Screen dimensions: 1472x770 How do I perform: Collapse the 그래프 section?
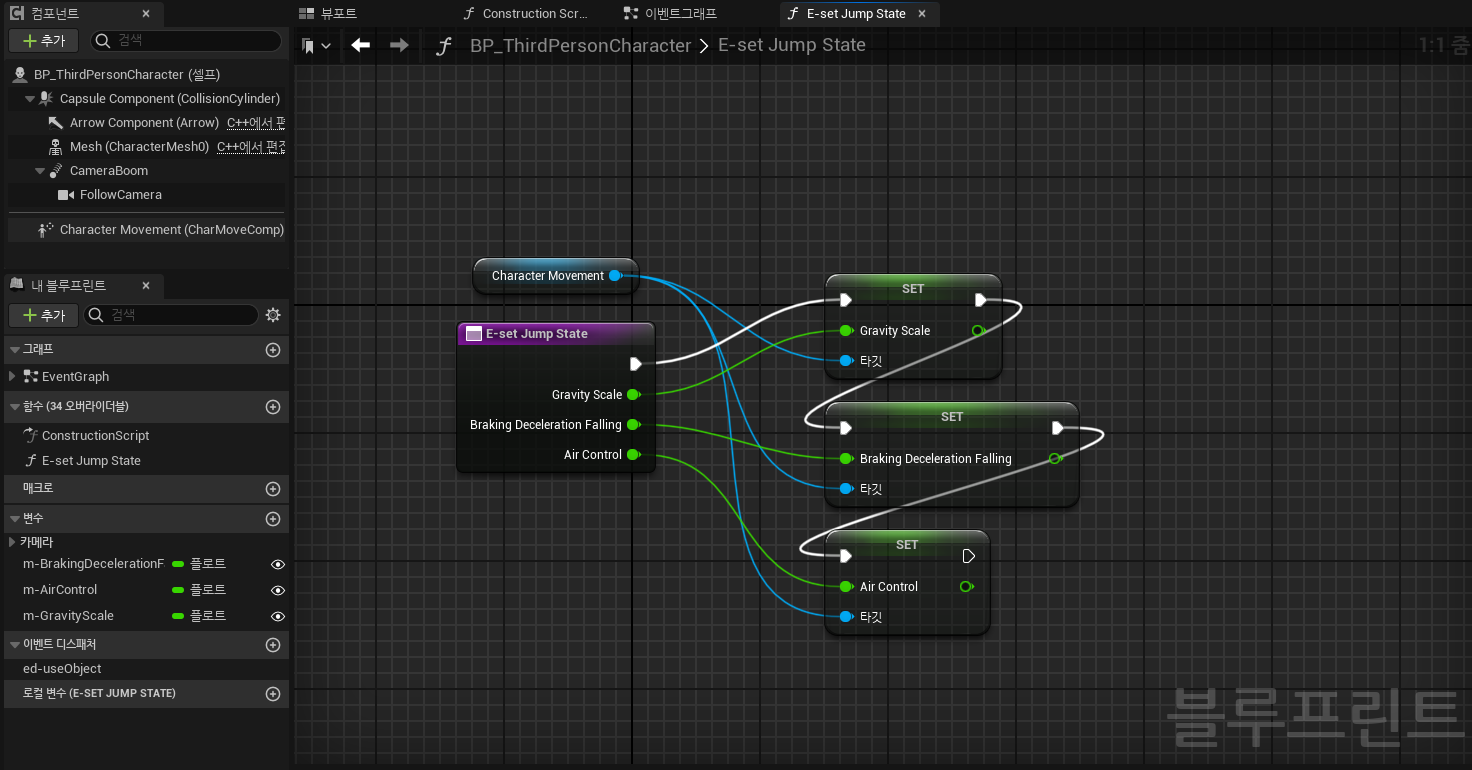(x=14, y=350)
